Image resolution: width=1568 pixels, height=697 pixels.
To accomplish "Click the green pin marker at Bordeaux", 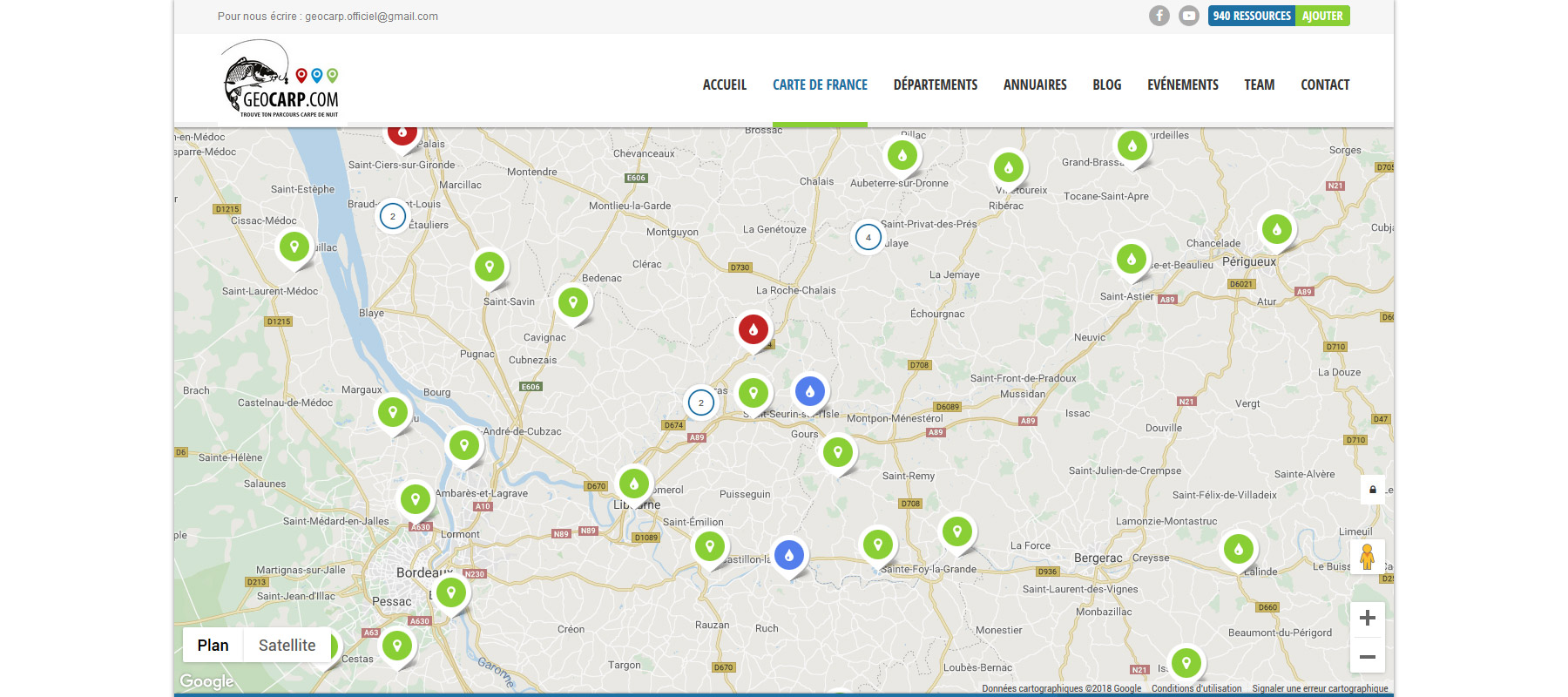I will (x=451, y=592).
